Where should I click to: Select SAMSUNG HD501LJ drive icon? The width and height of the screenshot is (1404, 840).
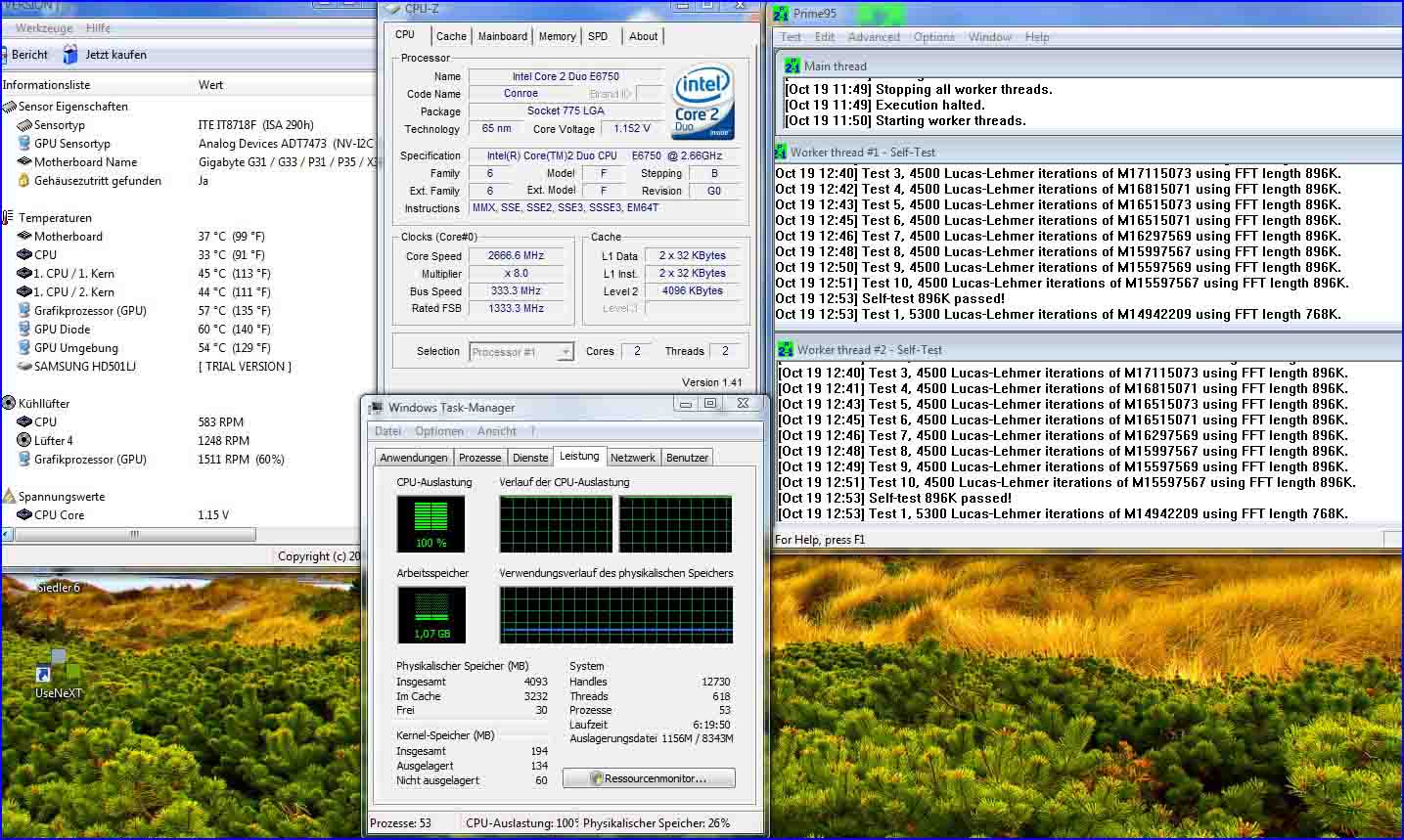[24, 367]
